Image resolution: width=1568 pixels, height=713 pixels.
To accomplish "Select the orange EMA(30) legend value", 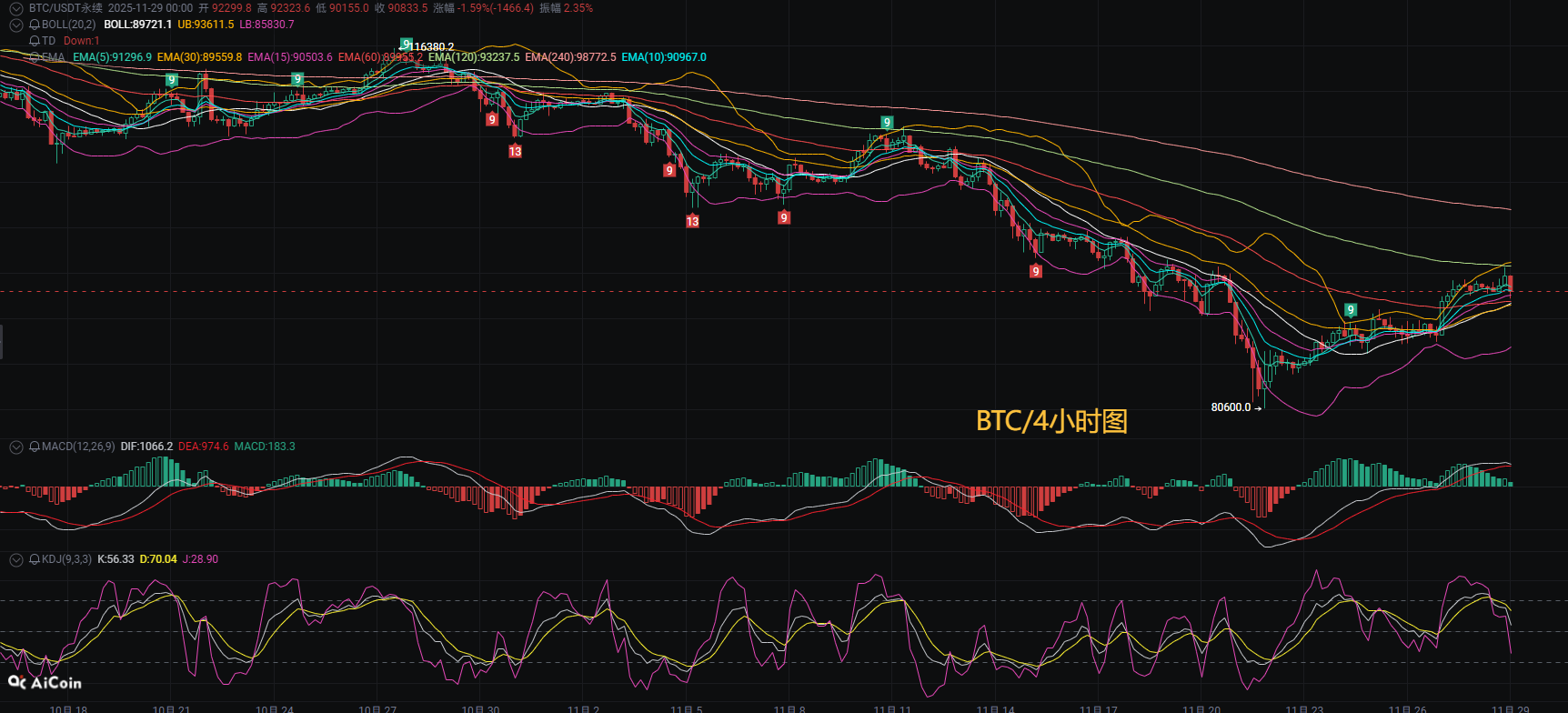I will (199, 57).
